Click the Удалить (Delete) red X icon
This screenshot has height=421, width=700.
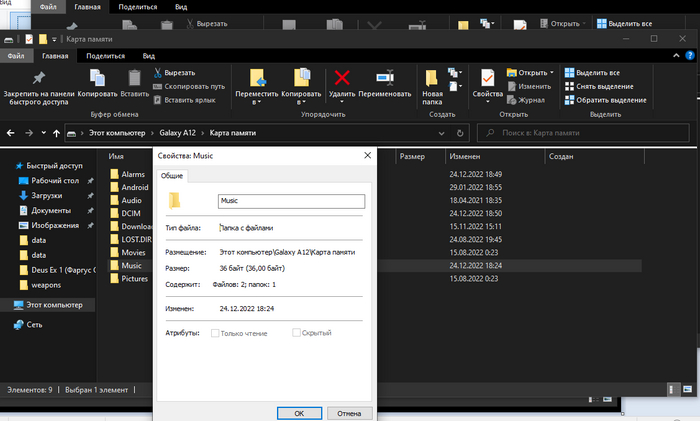342,78
